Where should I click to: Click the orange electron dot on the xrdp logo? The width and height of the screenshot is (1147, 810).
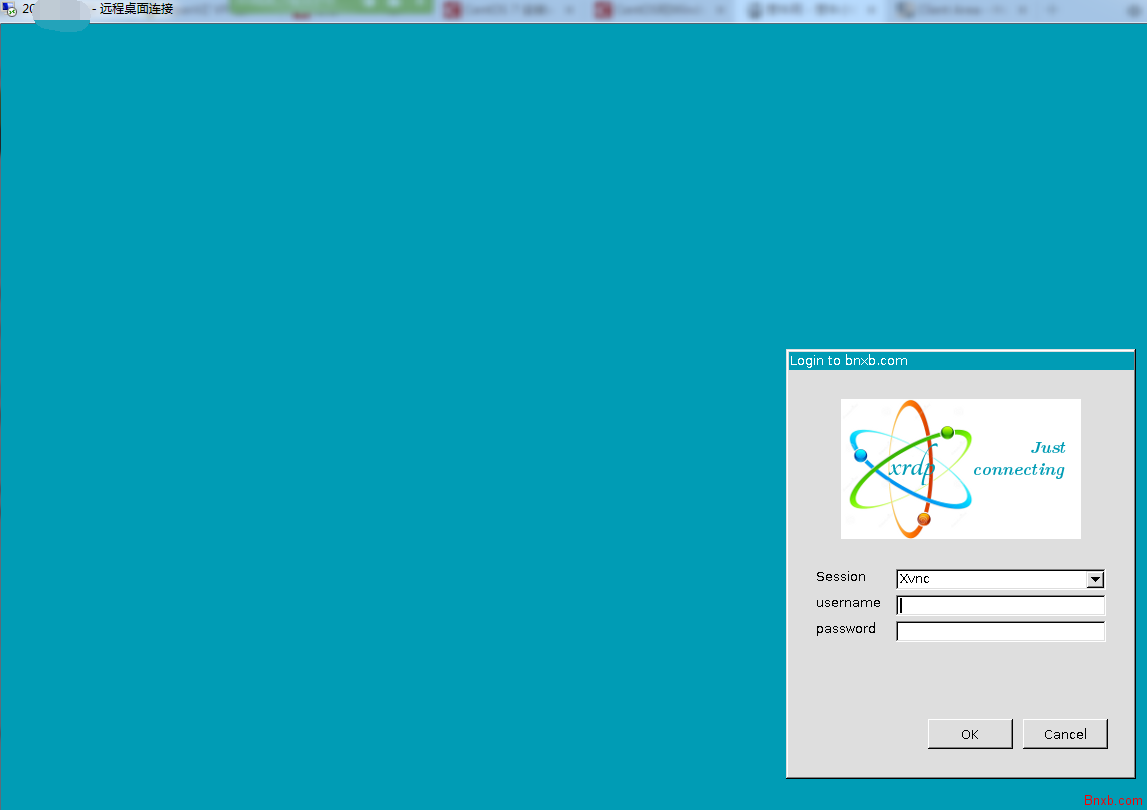(x=921, y=519)
